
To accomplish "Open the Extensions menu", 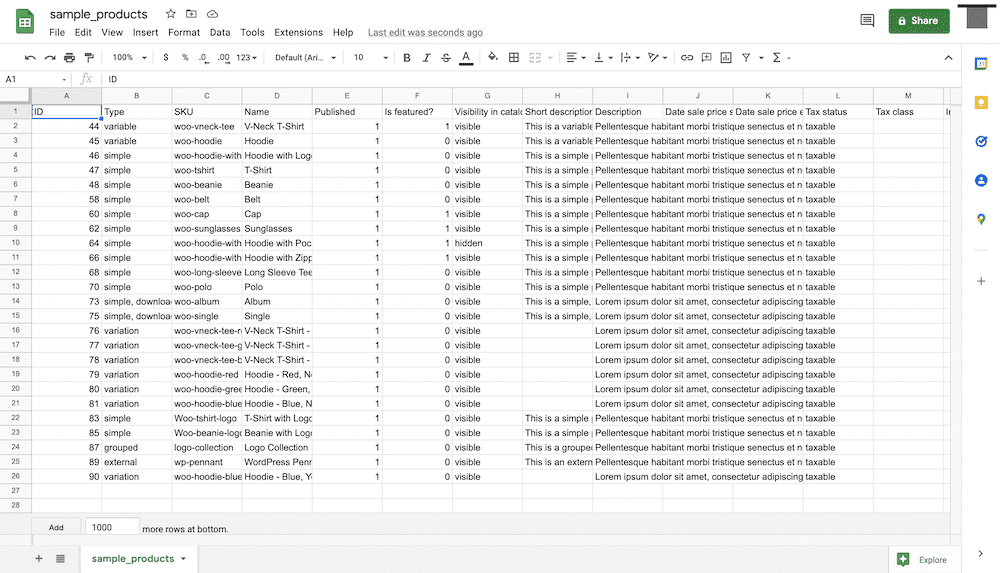I will coord(298,32).
